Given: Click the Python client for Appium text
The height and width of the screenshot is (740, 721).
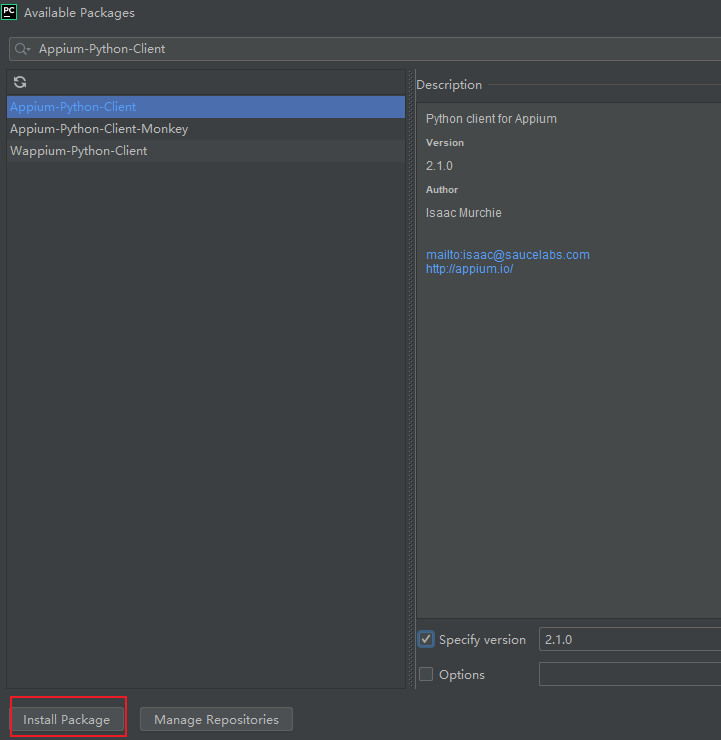Looking at the screenshot, I should [x=491, y=119].
